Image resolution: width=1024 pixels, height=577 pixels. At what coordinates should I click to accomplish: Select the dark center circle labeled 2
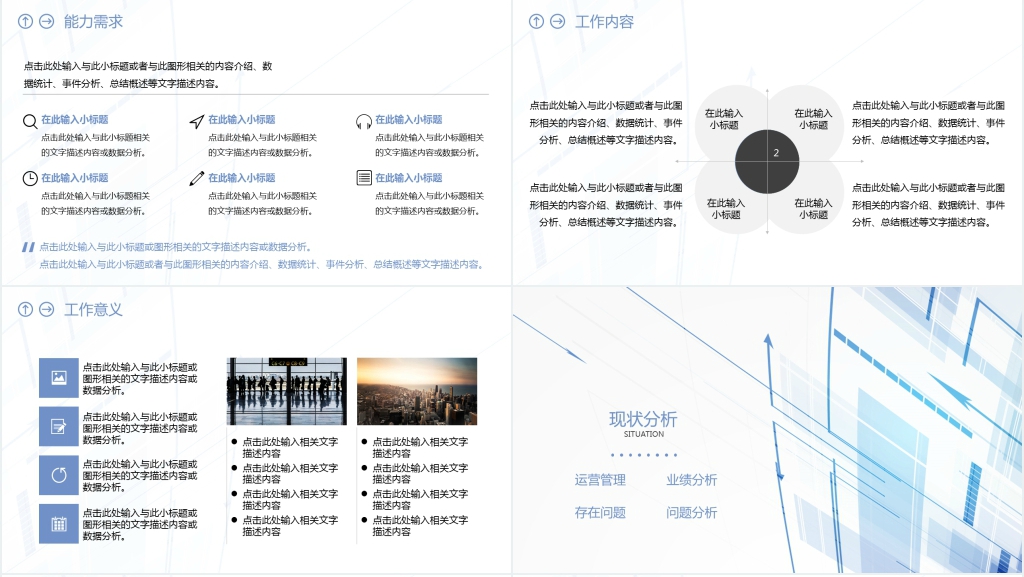(x=767, y=161)
